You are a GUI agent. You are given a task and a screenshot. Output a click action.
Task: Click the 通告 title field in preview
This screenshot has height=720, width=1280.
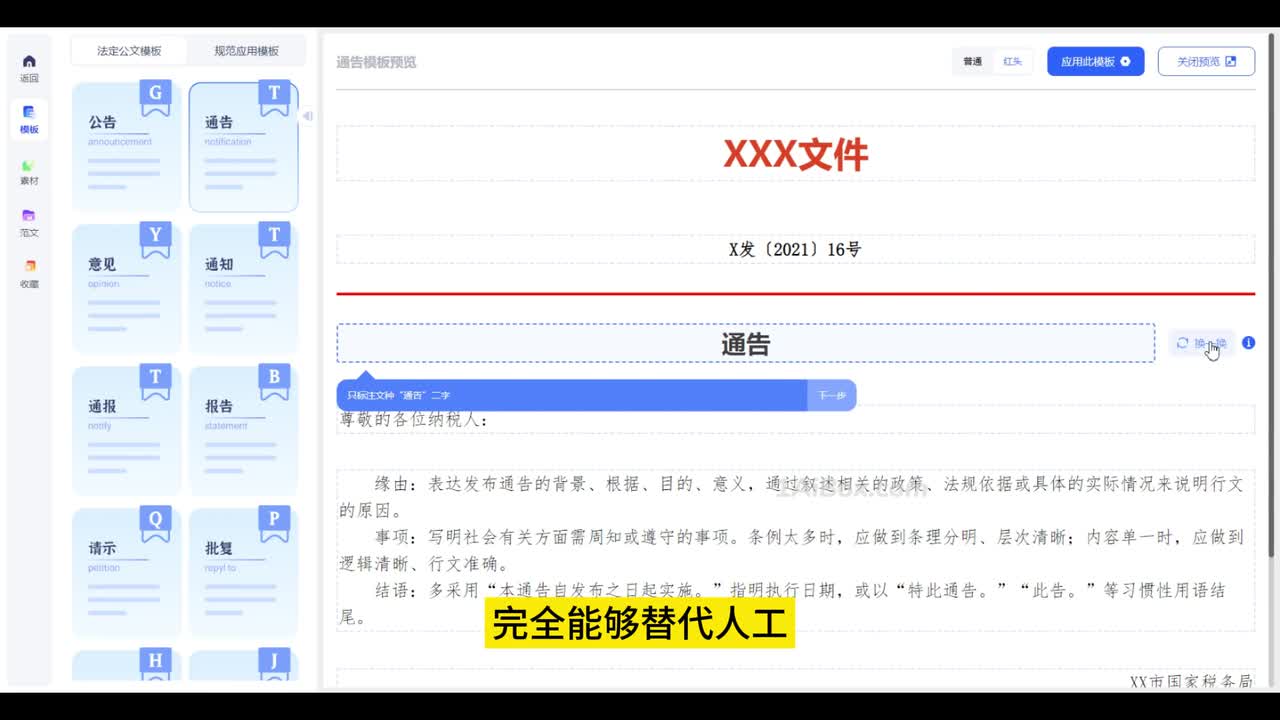point(745,344)
